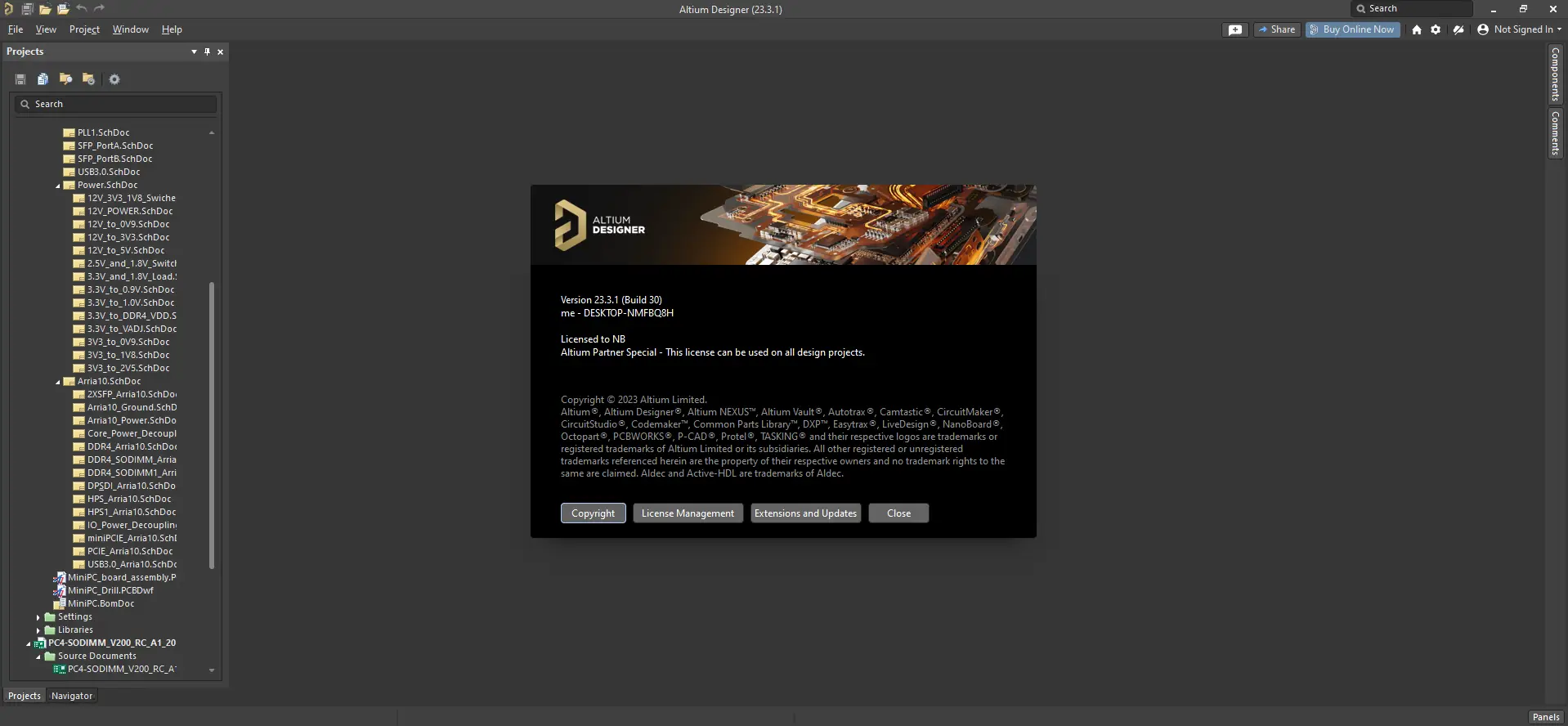Expand the Libraries folder node
This screenshot has height=726, width=1568.
tap(38, 630)
